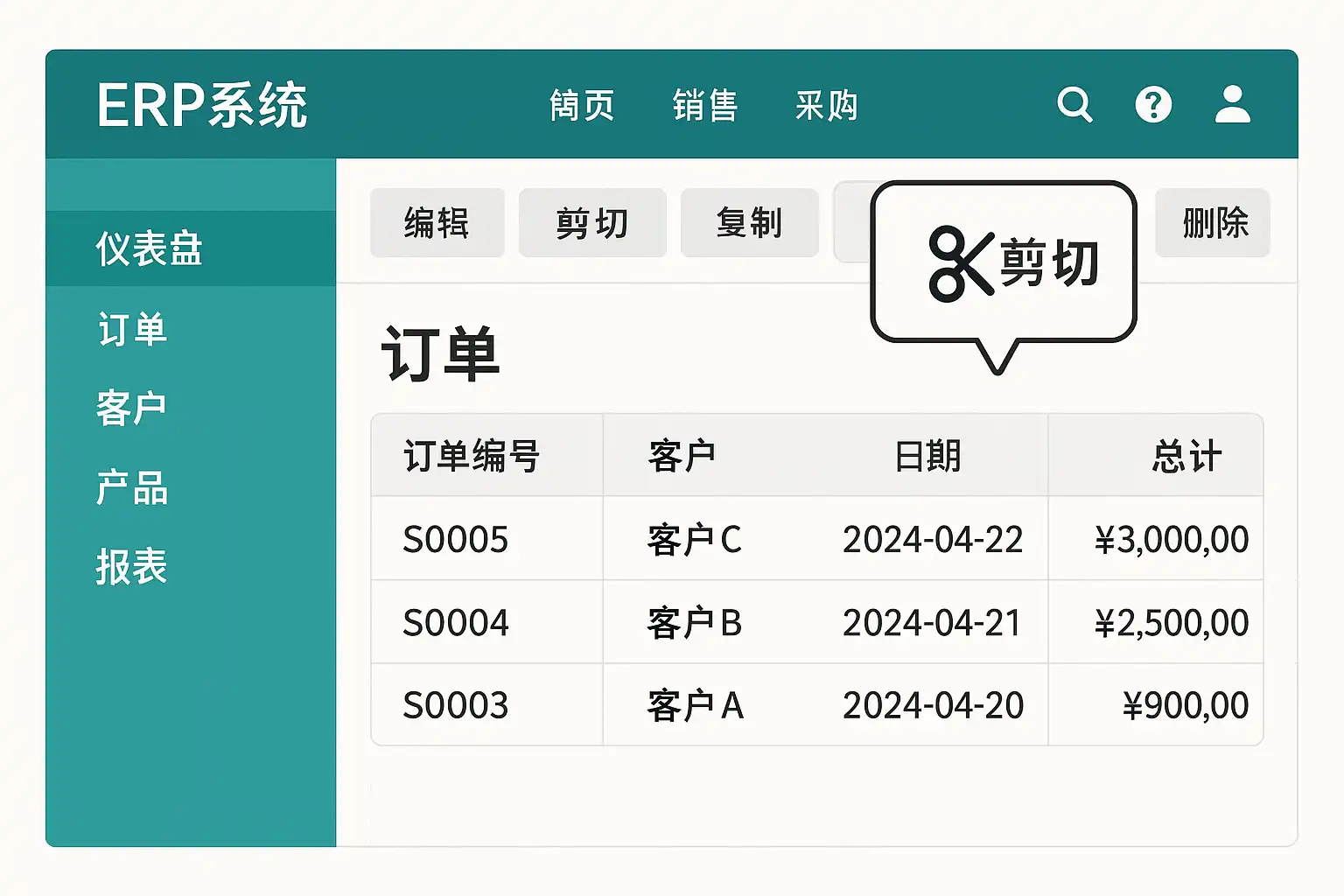1344x896 pixels.
Task: Click the 总计 column header
Action: point(1186,456)
